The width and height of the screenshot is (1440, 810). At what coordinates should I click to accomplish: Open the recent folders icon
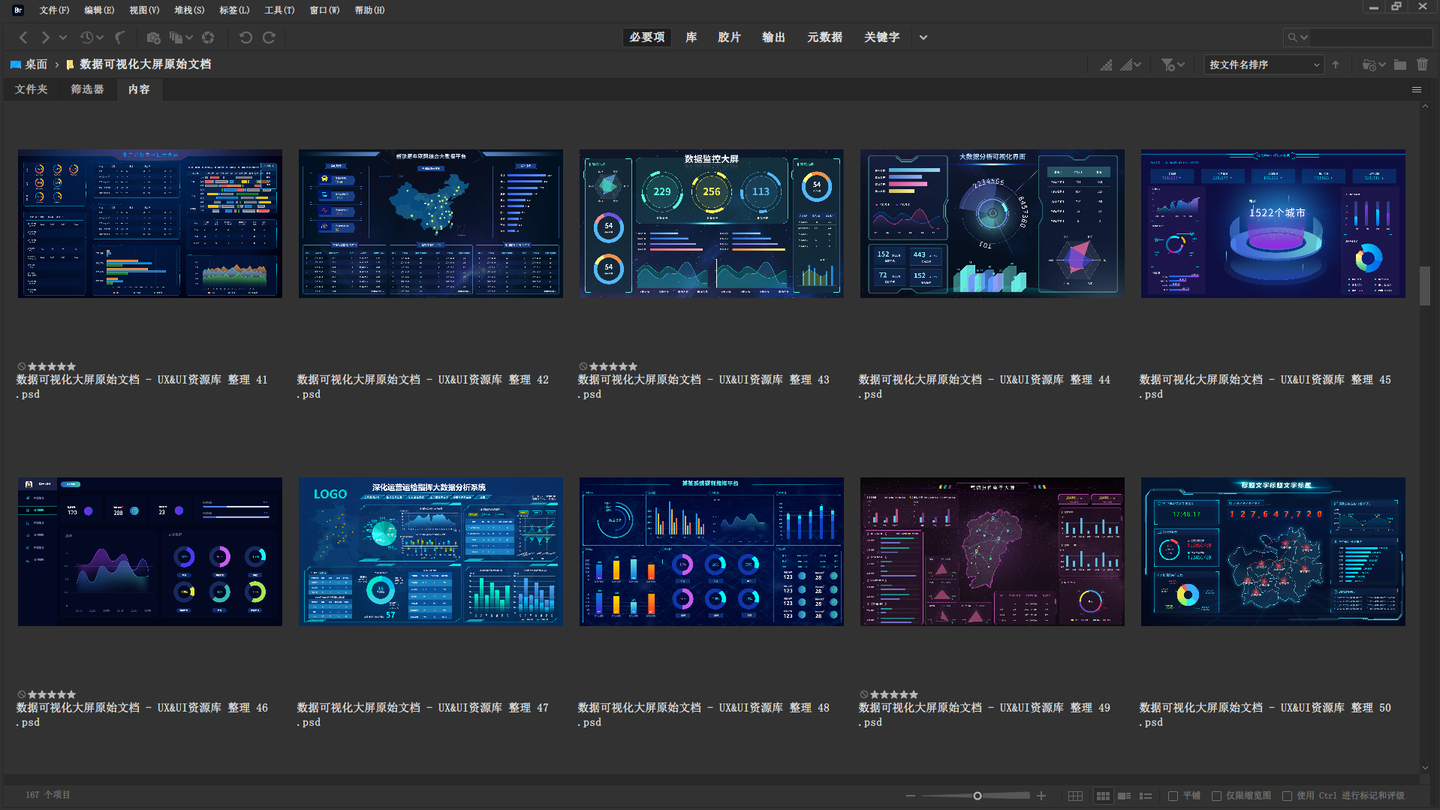1373,65
